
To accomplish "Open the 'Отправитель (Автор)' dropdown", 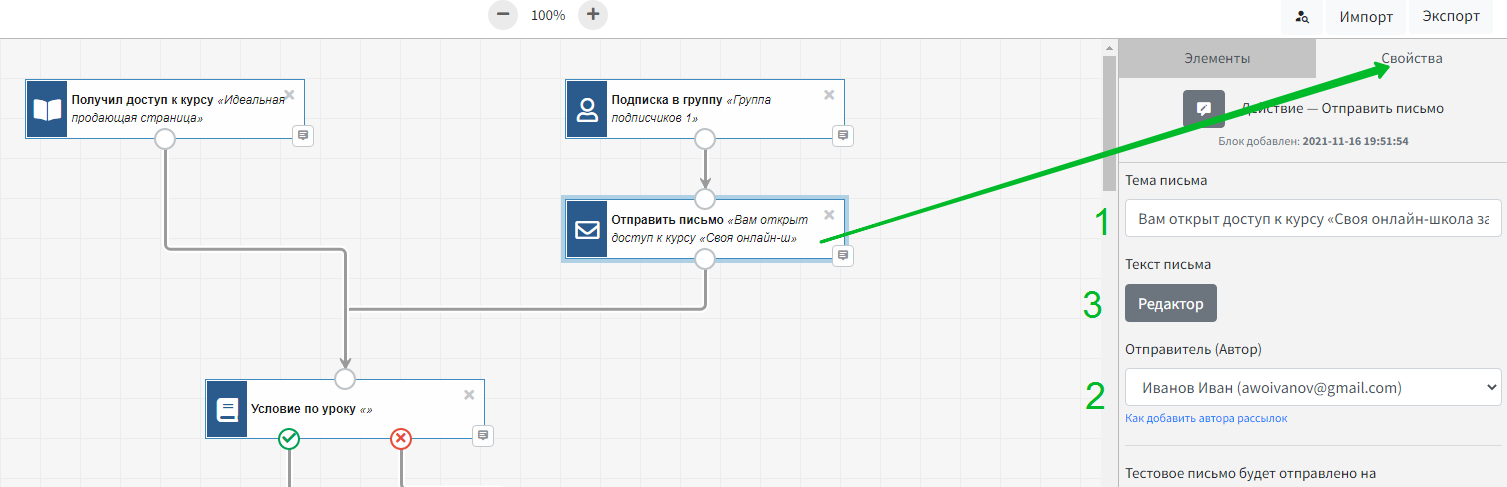I will tap(1313, 387).
